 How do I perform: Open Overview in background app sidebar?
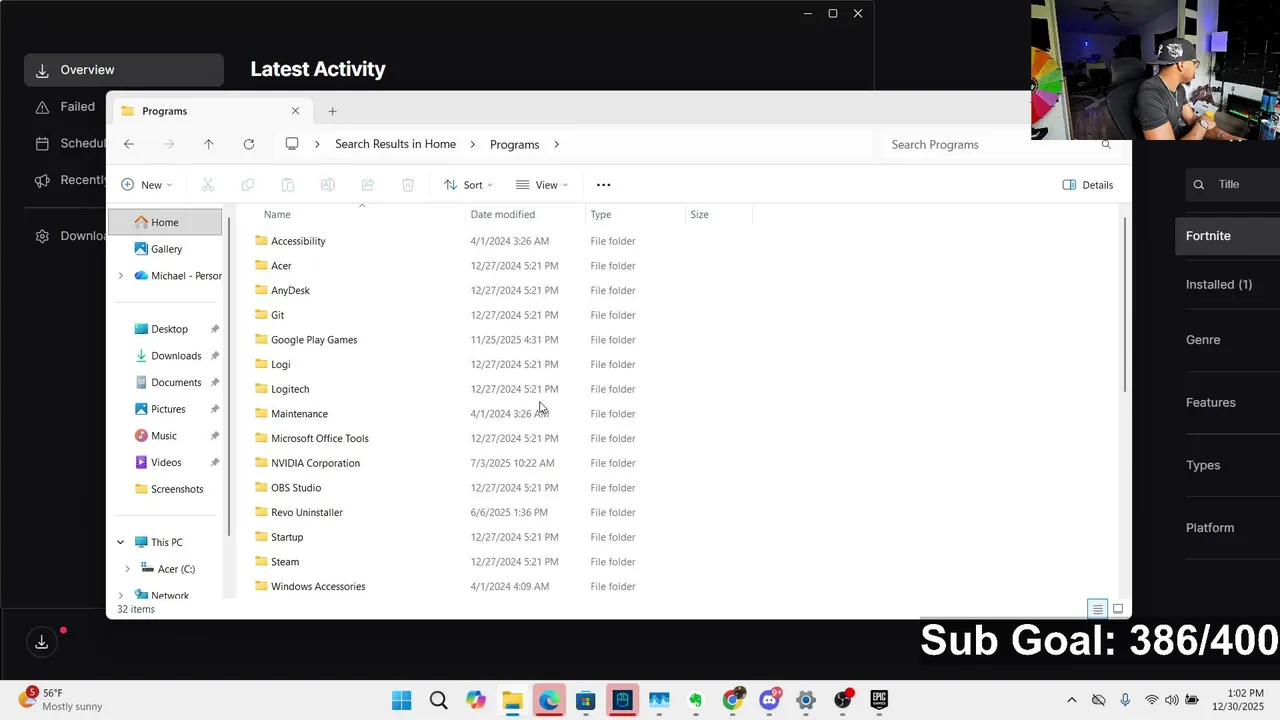tap(124, 70)
